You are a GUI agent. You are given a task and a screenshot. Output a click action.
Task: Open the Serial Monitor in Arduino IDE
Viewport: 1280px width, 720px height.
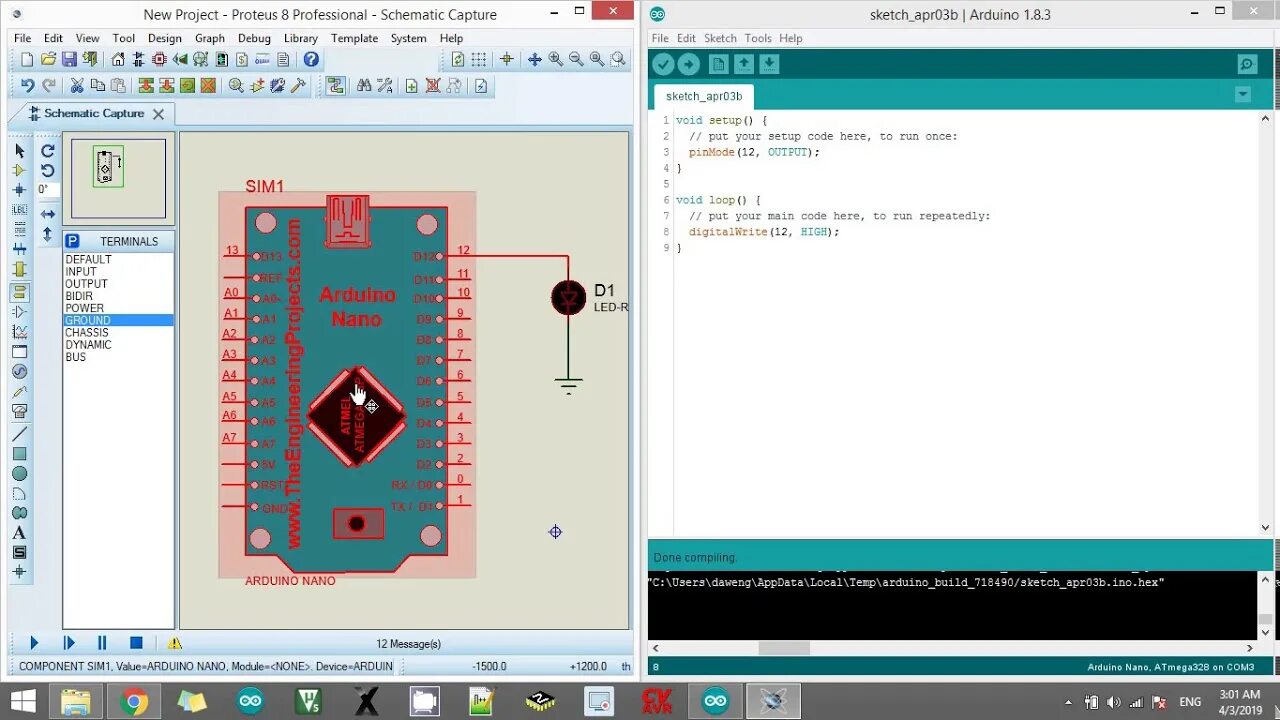click(x=1247, y=64)
